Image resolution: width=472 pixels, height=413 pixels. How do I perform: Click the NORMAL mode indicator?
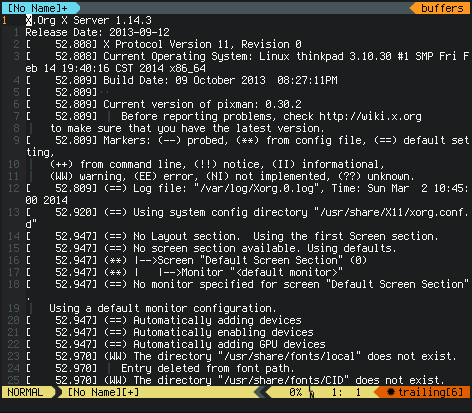(x=25, y=392)
